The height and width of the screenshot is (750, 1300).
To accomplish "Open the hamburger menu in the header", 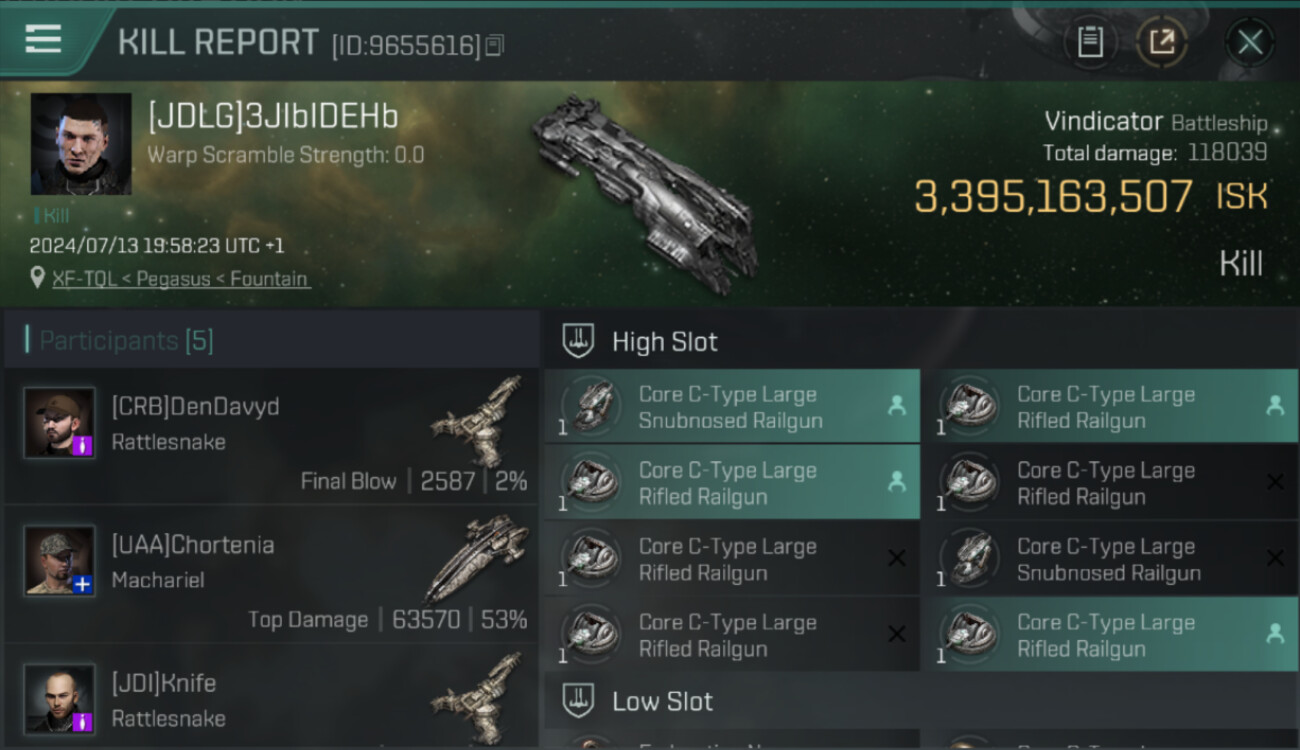I will point(43,40).
